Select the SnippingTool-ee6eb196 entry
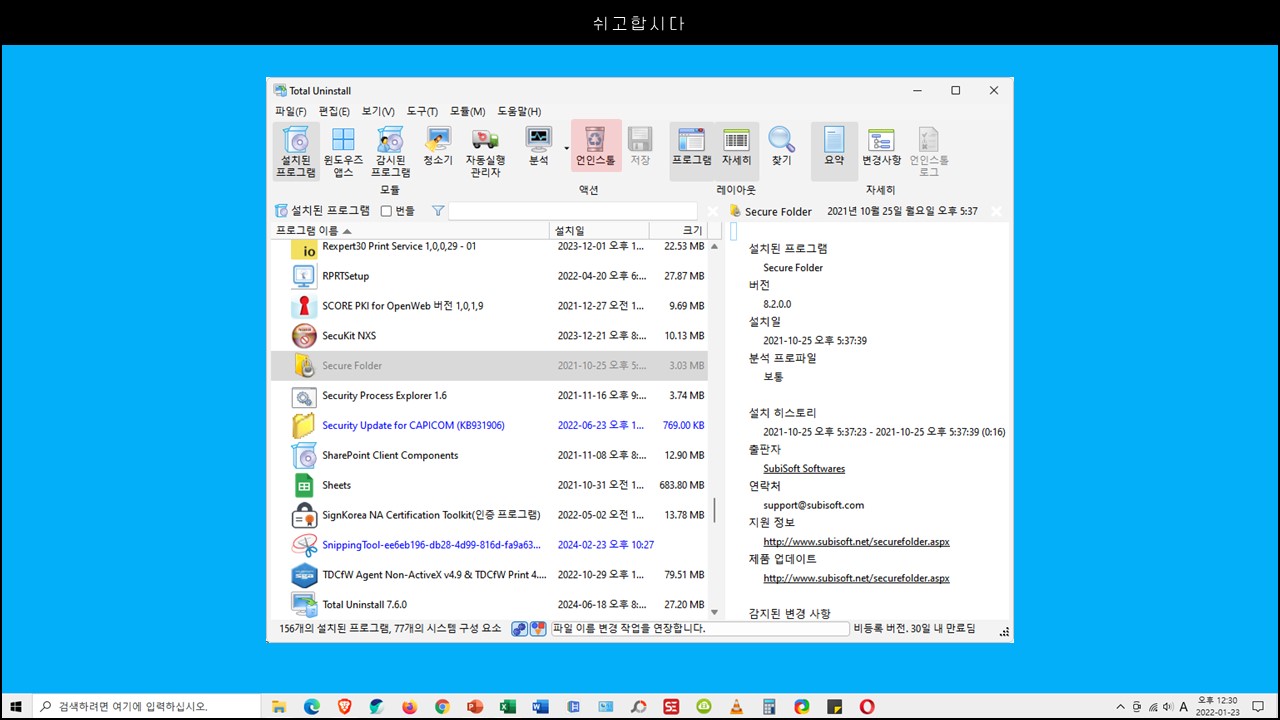The width and height of the screenshot is (1280, 720). [x=489, y=545]
